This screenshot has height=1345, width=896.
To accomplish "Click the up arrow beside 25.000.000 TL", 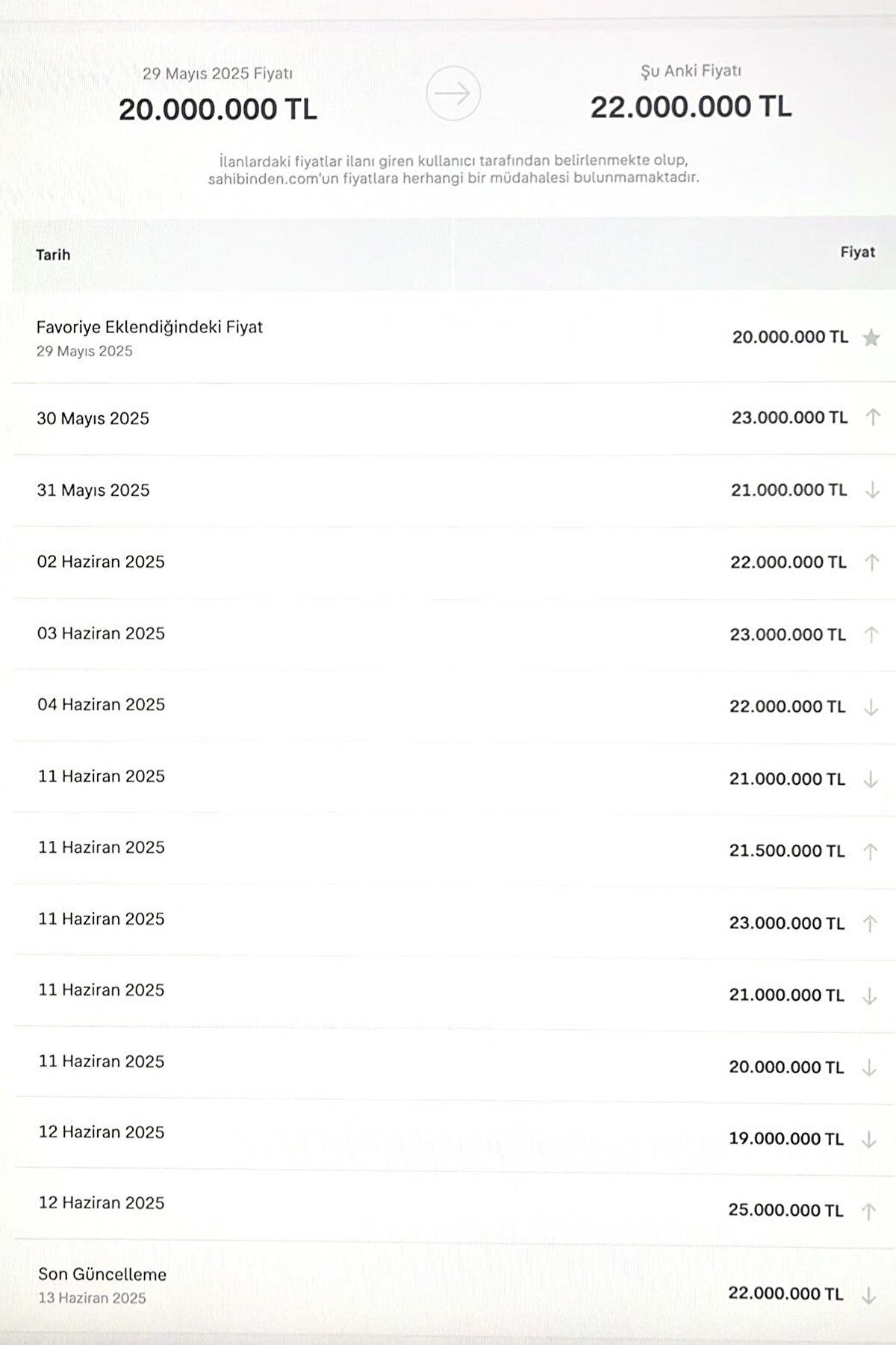I will (868, 1211).
